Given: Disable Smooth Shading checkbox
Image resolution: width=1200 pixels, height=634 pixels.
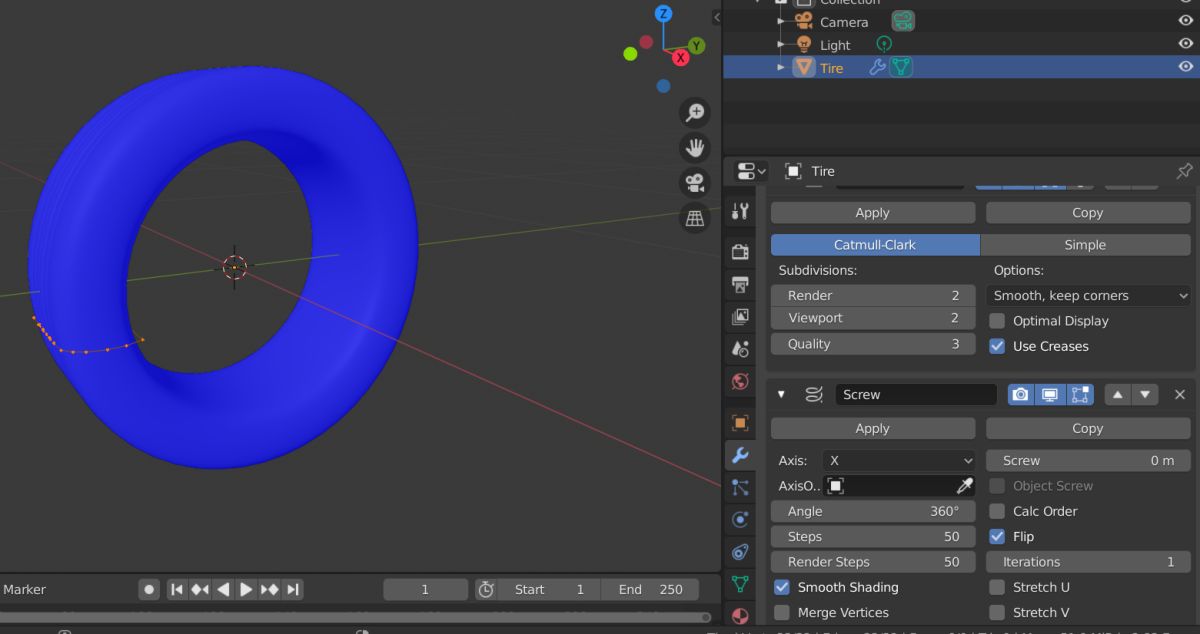Looking at the screenshot, I should [782, 587].
